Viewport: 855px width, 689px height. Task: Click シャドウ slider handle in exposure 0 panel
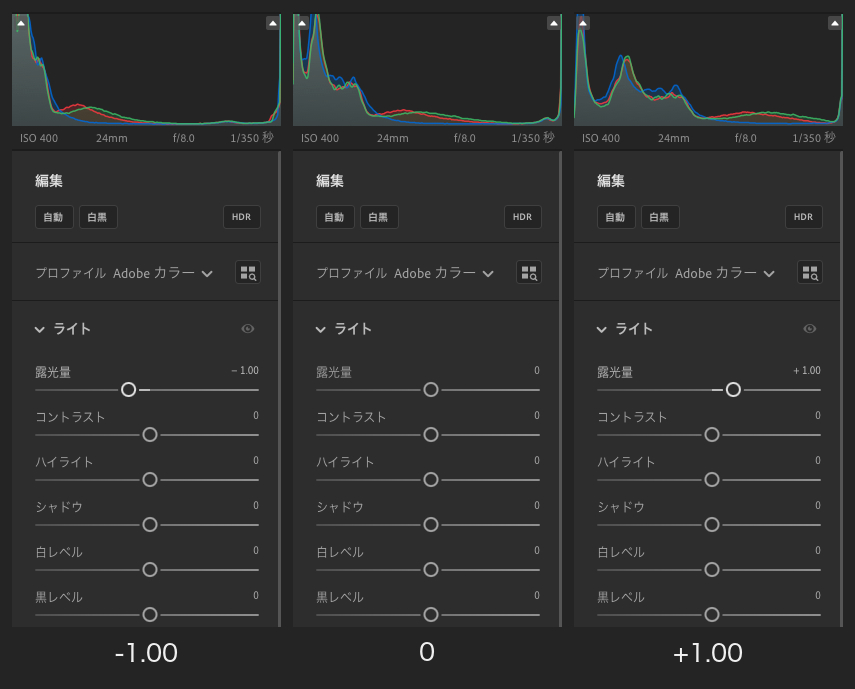[431, 524]
